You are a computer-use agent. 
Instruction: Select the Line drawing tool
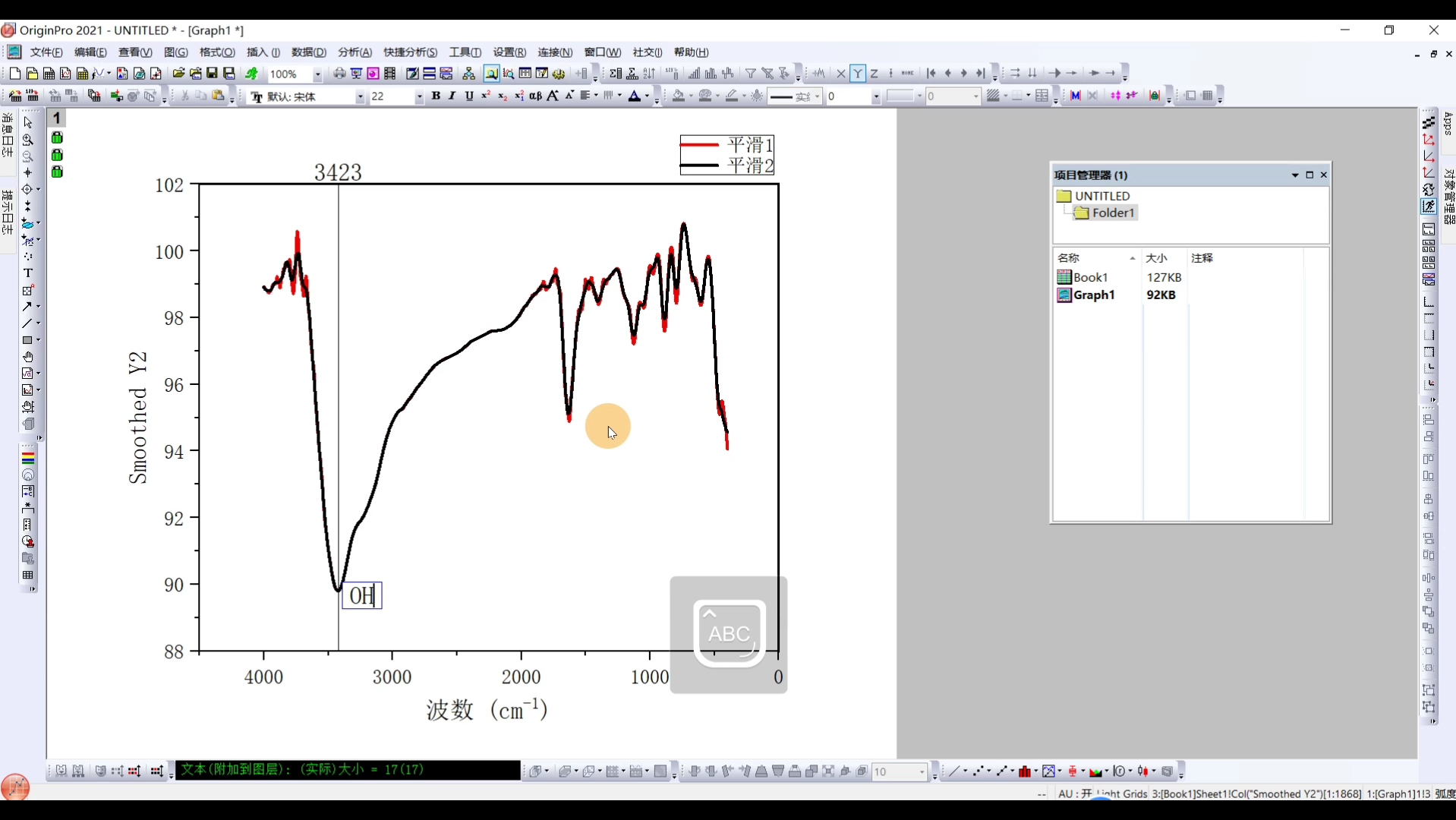pos(28,323)
